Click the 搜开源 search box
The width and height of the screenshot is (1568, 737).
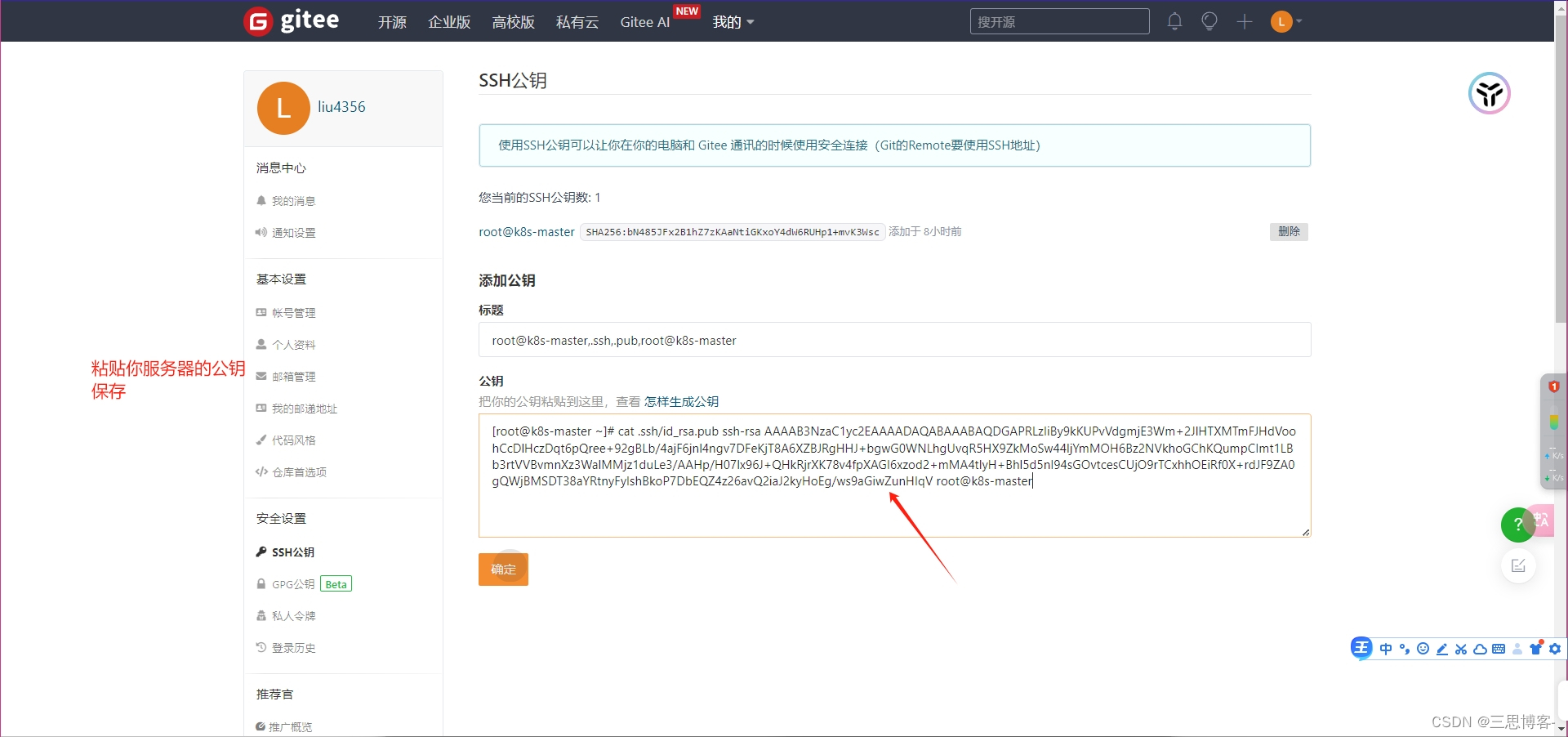1059,21
